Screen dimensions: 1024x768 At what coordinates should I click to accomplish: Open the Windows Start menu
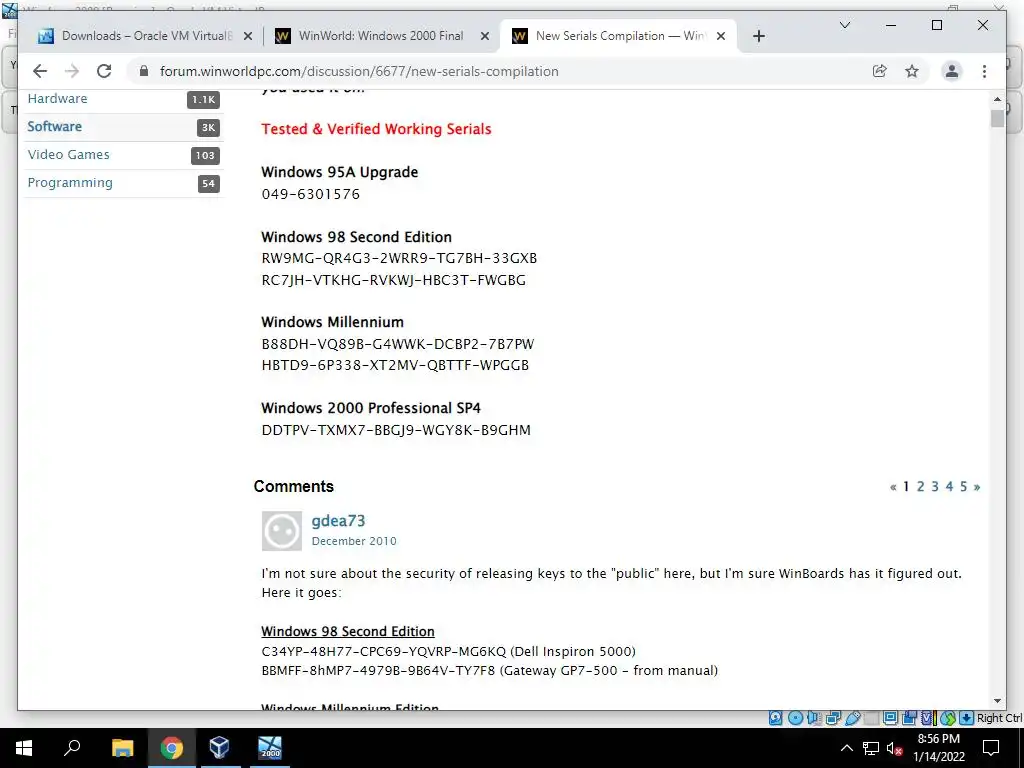24,748
